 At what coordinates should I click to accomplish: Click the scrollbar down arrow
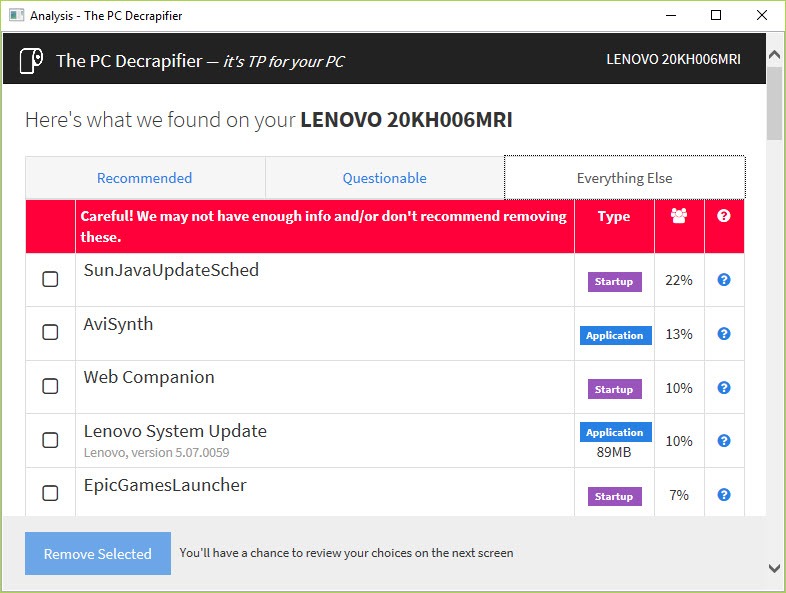pos(774,568)
